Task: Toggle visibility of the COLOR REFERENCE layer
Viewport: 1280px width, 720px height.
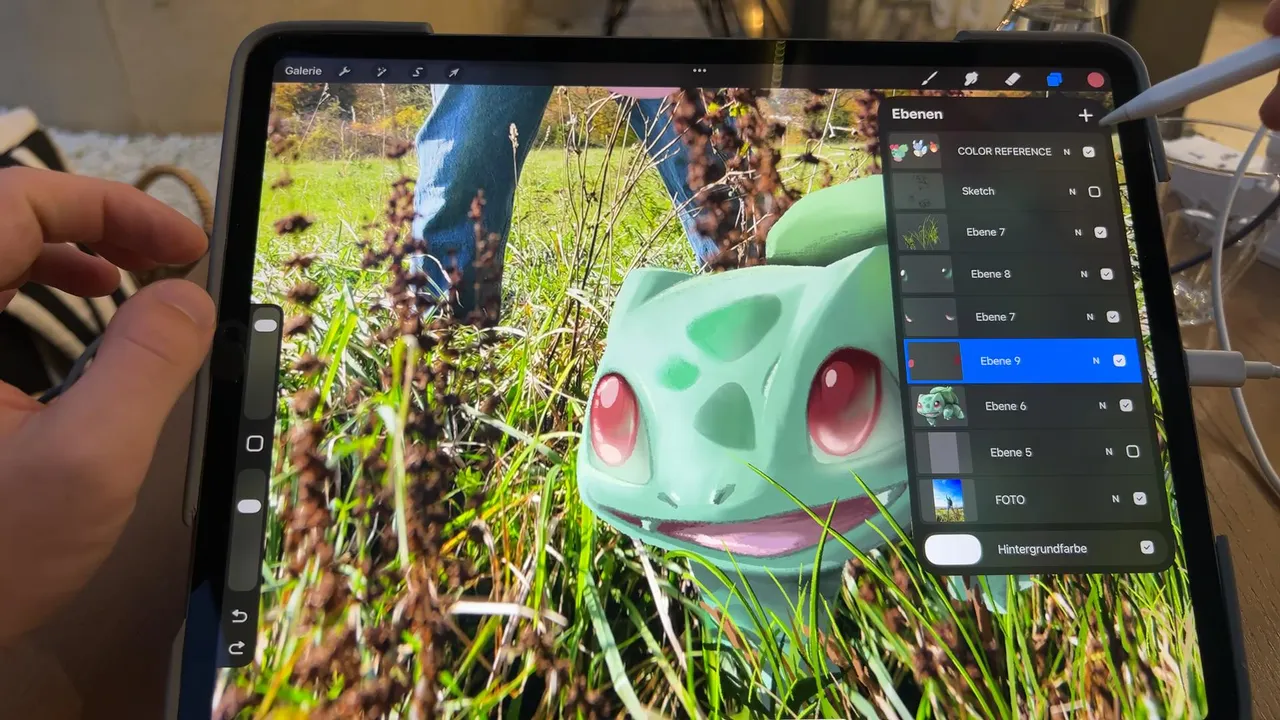Action: [x=1089, y=152]
